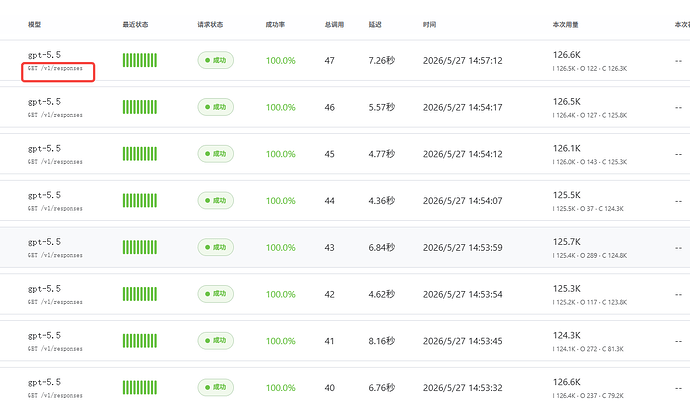
Task: Click the 成功 badge in the 14:57:12 row
Action: point(216,60)
